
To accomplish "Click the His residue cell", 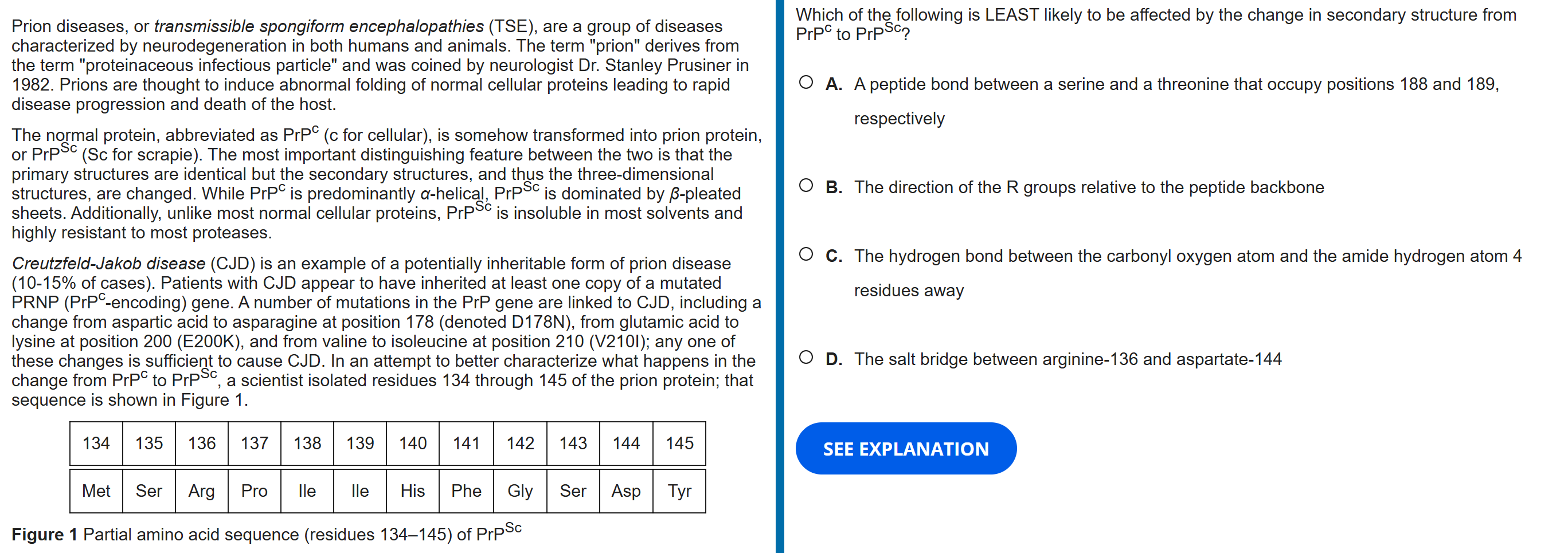I will coord(413,491).
